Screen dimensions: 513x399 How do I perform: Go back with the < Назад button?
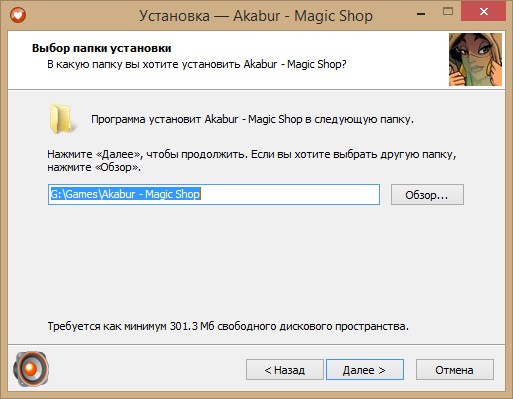point(285,370)
